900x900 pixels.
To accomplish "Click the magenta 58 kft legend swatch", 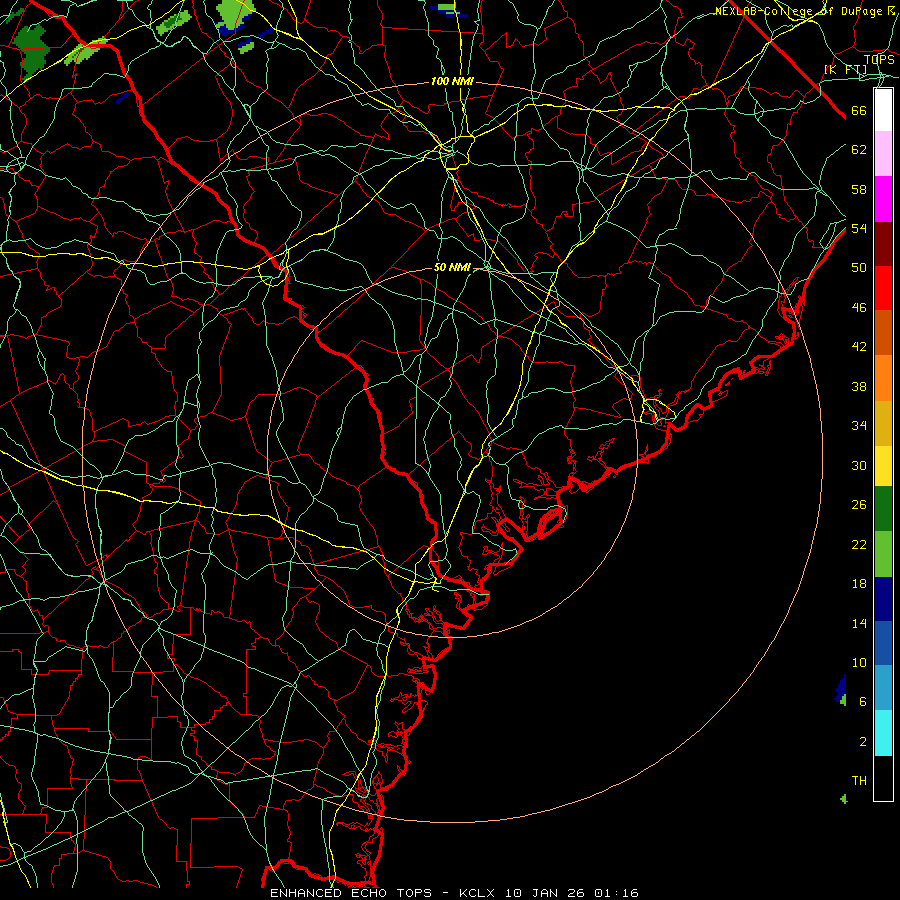I will [x=883, y=199].
